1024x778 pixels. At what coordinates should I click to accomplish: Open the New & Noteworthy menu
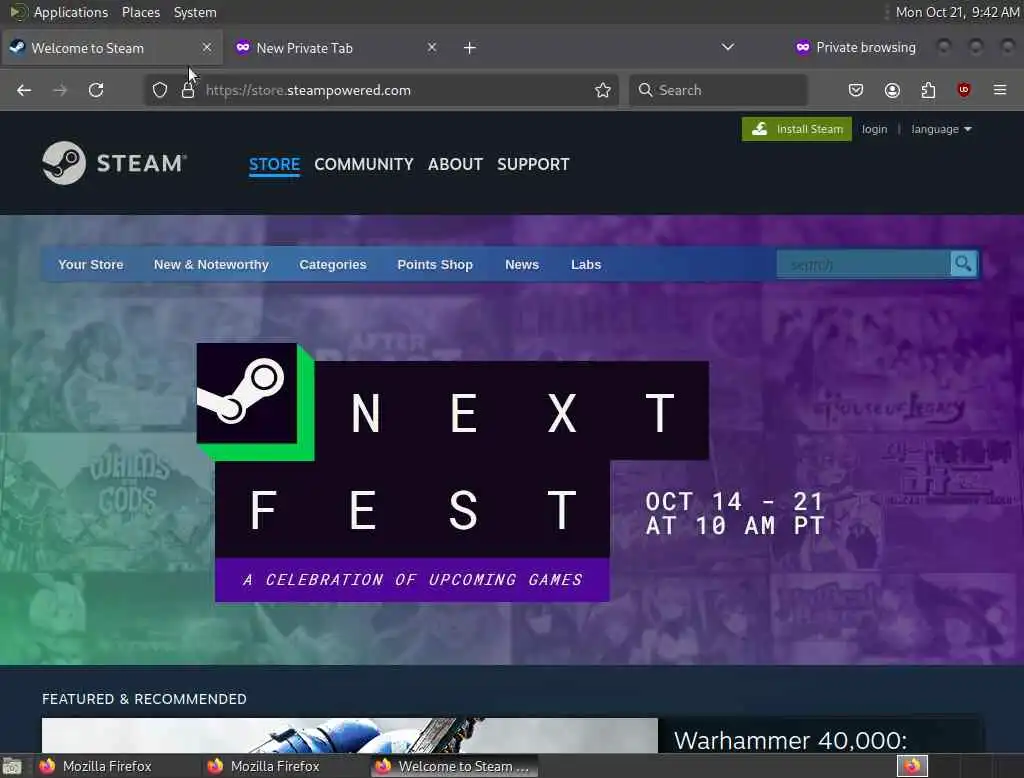pos(212,265)
